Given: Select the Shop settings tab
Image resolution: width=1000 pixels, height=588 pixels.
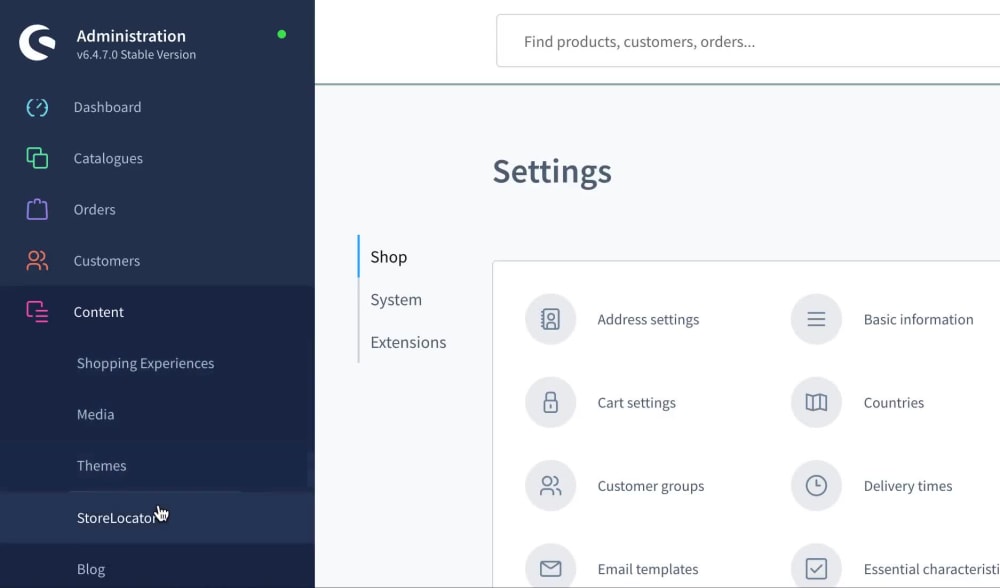Looking at the screenshot, I should pyautogui.click(x=388, y=256).
